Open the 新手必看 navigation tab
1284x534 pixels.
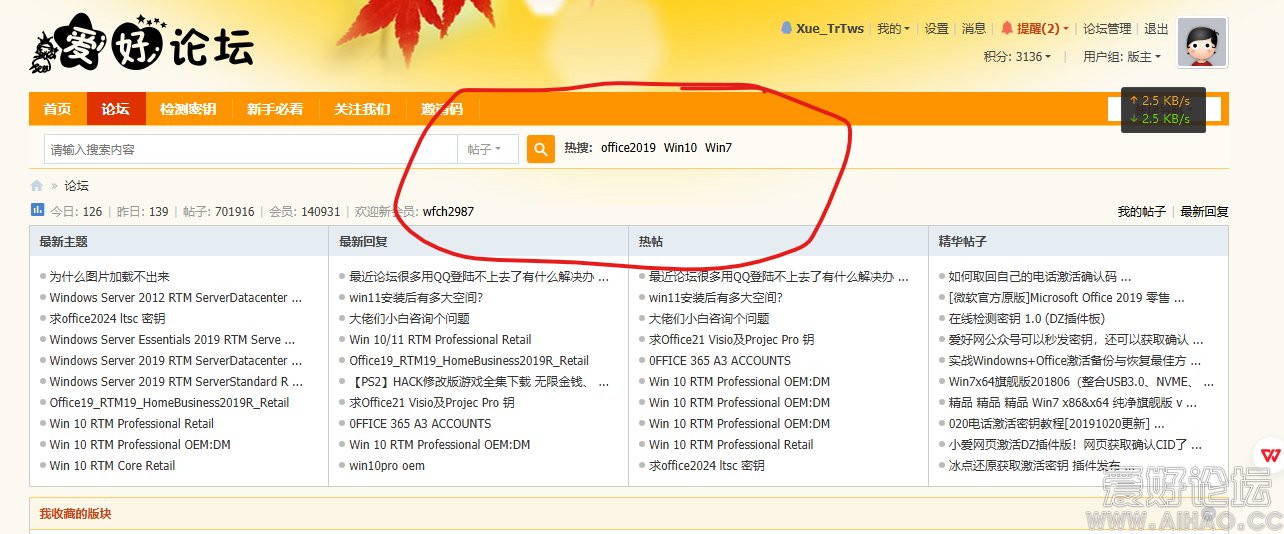(275, 109)
